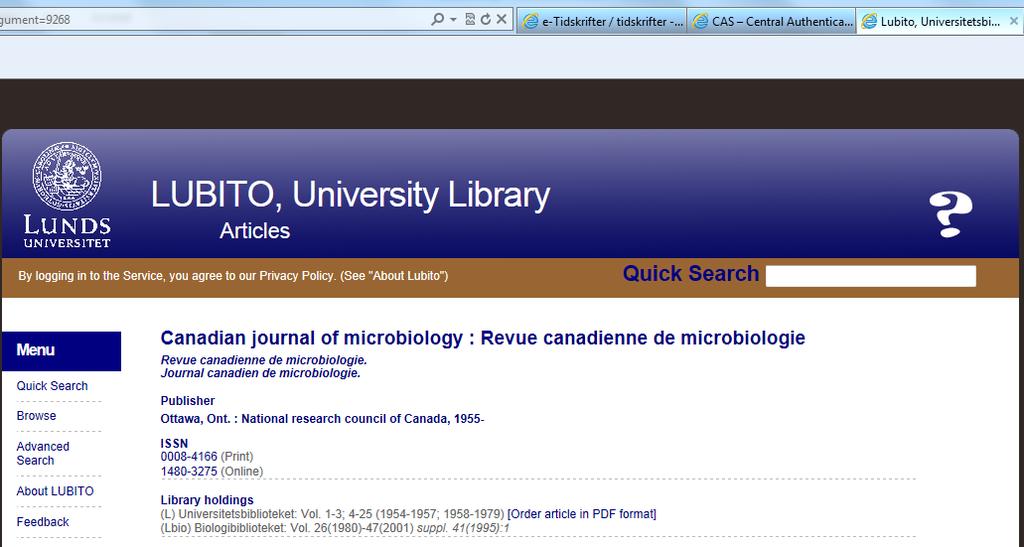
Task: Open Advanced Search in the left menu
Action: pyautogui.click(x=43, y=454)
